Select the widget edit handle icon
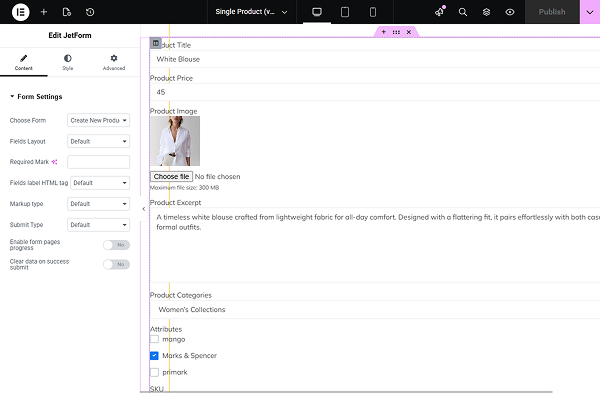 coord(155,43)
